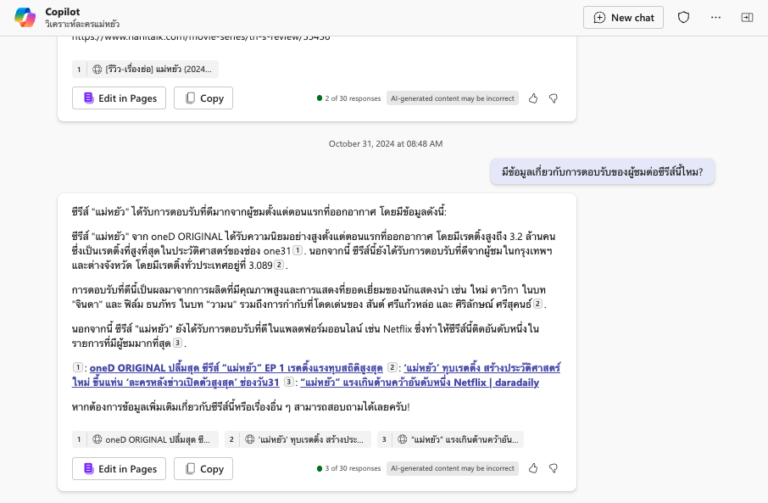
Task: Select the user message bubble about audience reception
Action: [602, 172]
